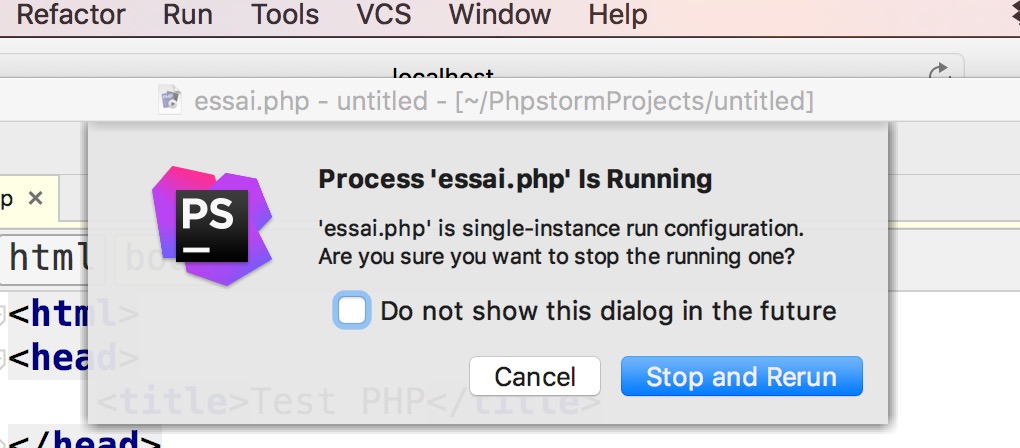Open the Refactor menu
Viewport: 1020px width, 448px height.
point(71,14)
